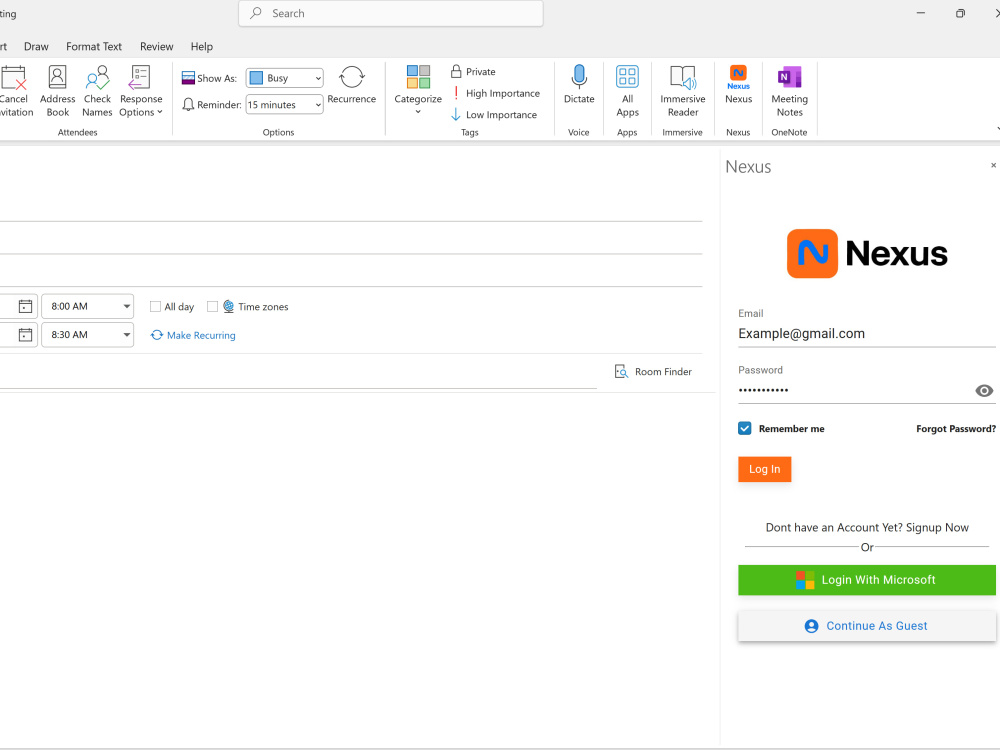Select Continue As Guest
This screenshot has height=750, width=1000.
tap(867, 626)
